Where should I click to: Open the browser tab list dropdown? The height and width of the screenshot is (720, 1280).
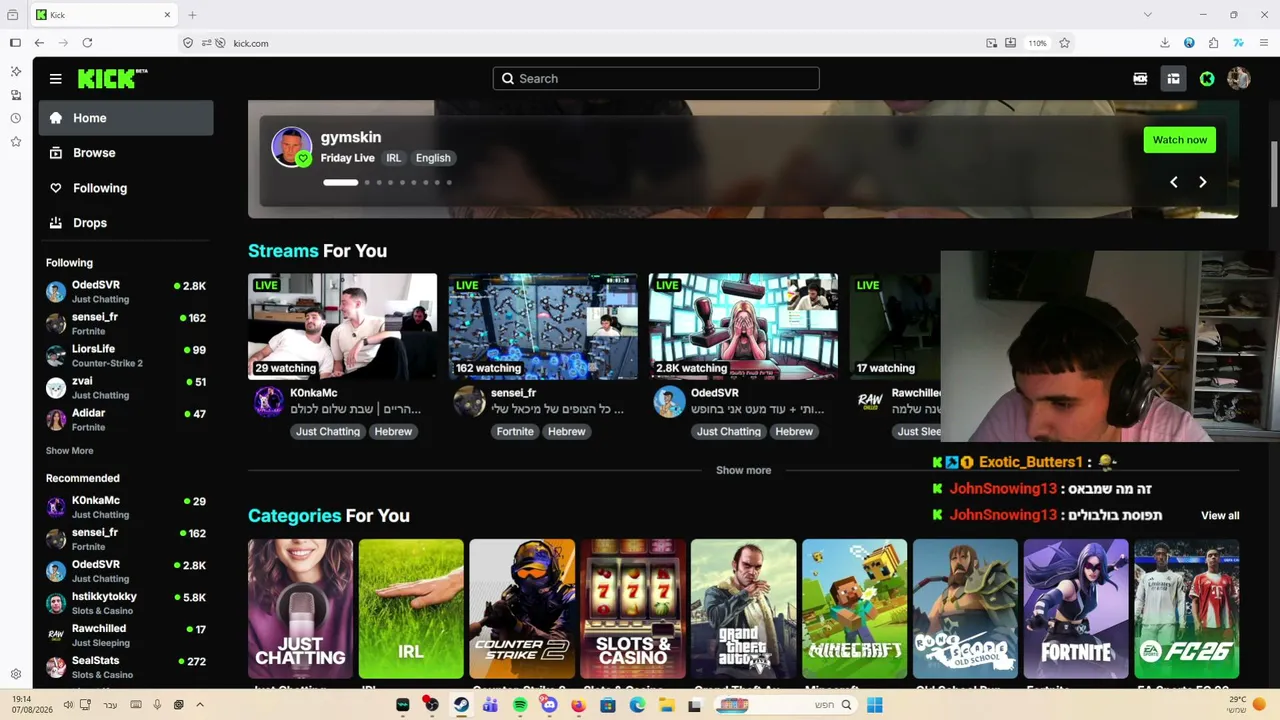(x=1147, y=15)
